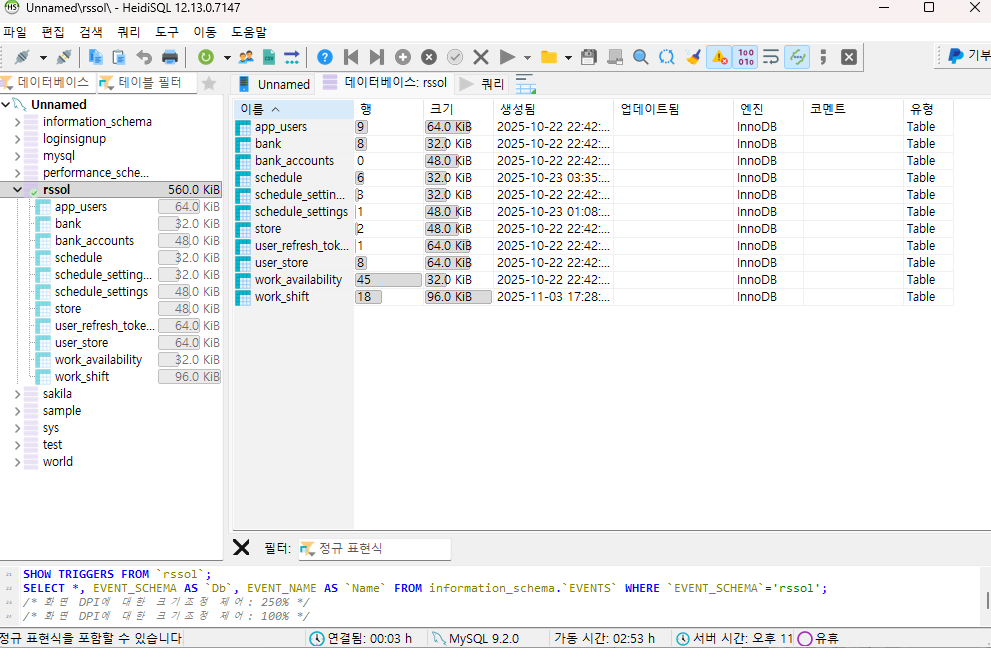Open the connect icon's dropdown arrow
Image resolution: width=991 pixels, height=648 pixels.
43,58
